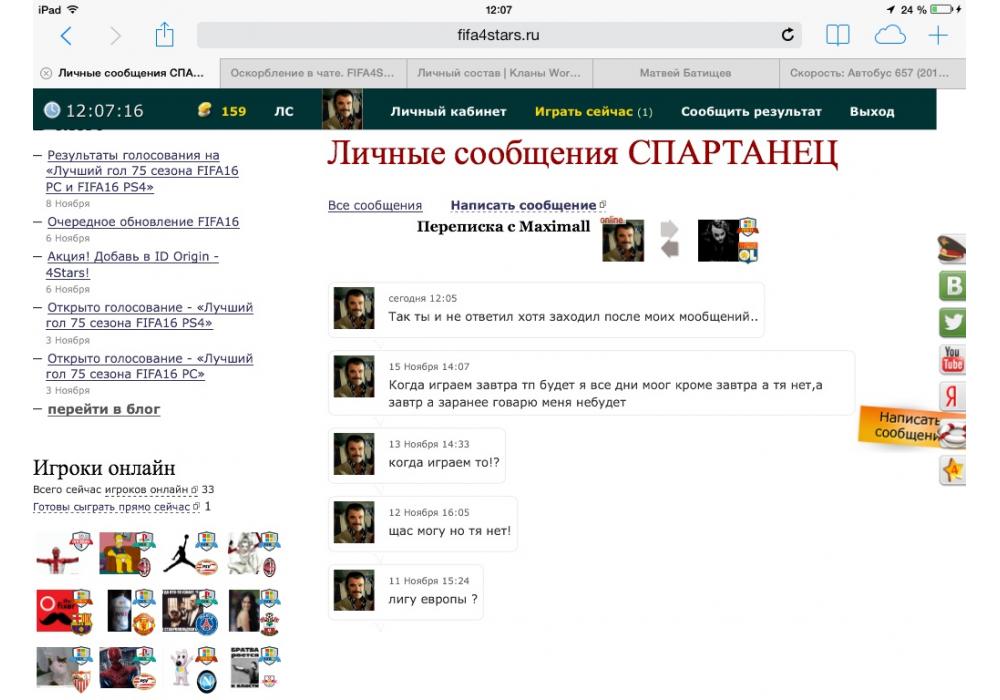The image size is (1000, 700).
Task: Click the VK social sidebar icon
Action: pyautogui.click(x=952, y=286)
